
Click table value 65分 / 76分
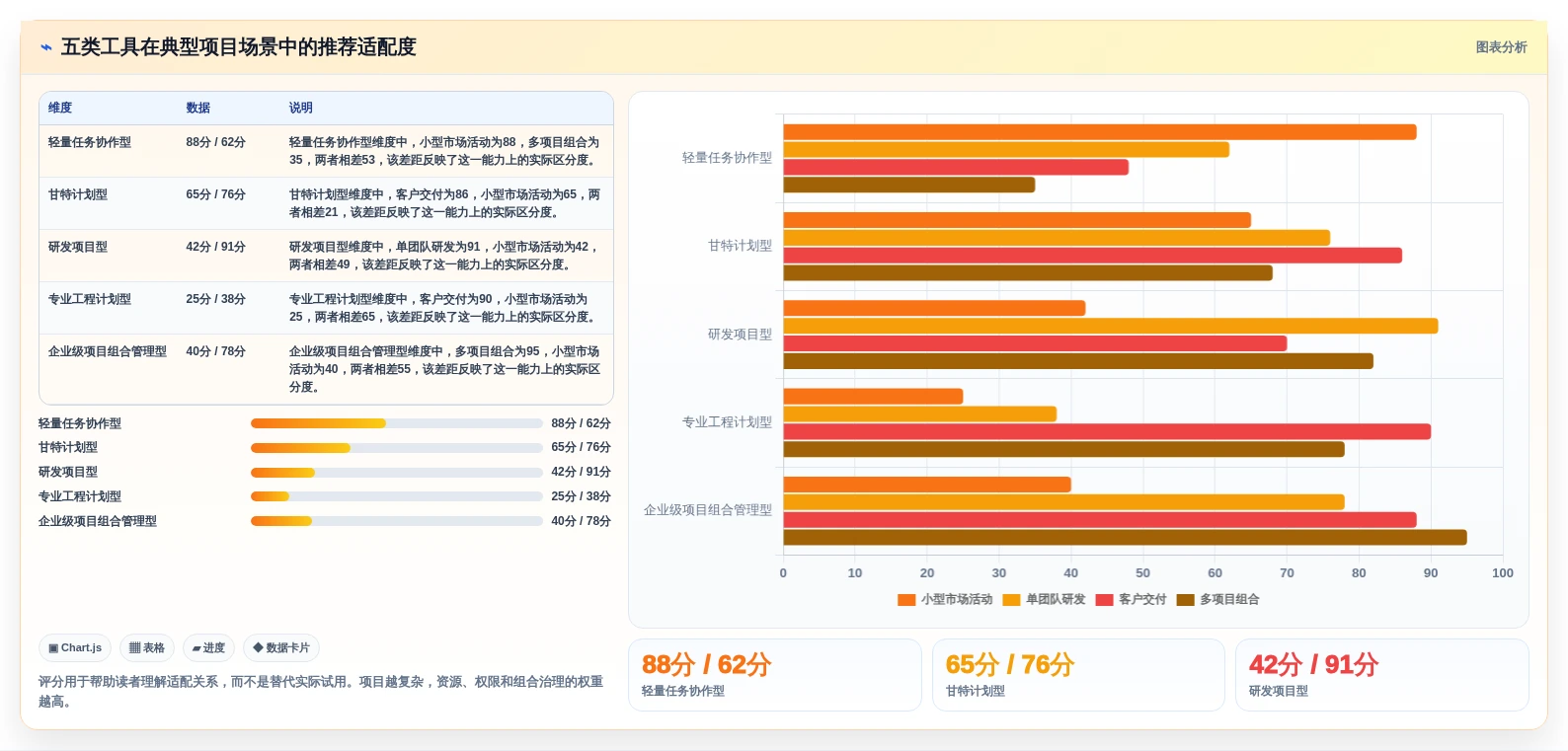coord(216,194)
